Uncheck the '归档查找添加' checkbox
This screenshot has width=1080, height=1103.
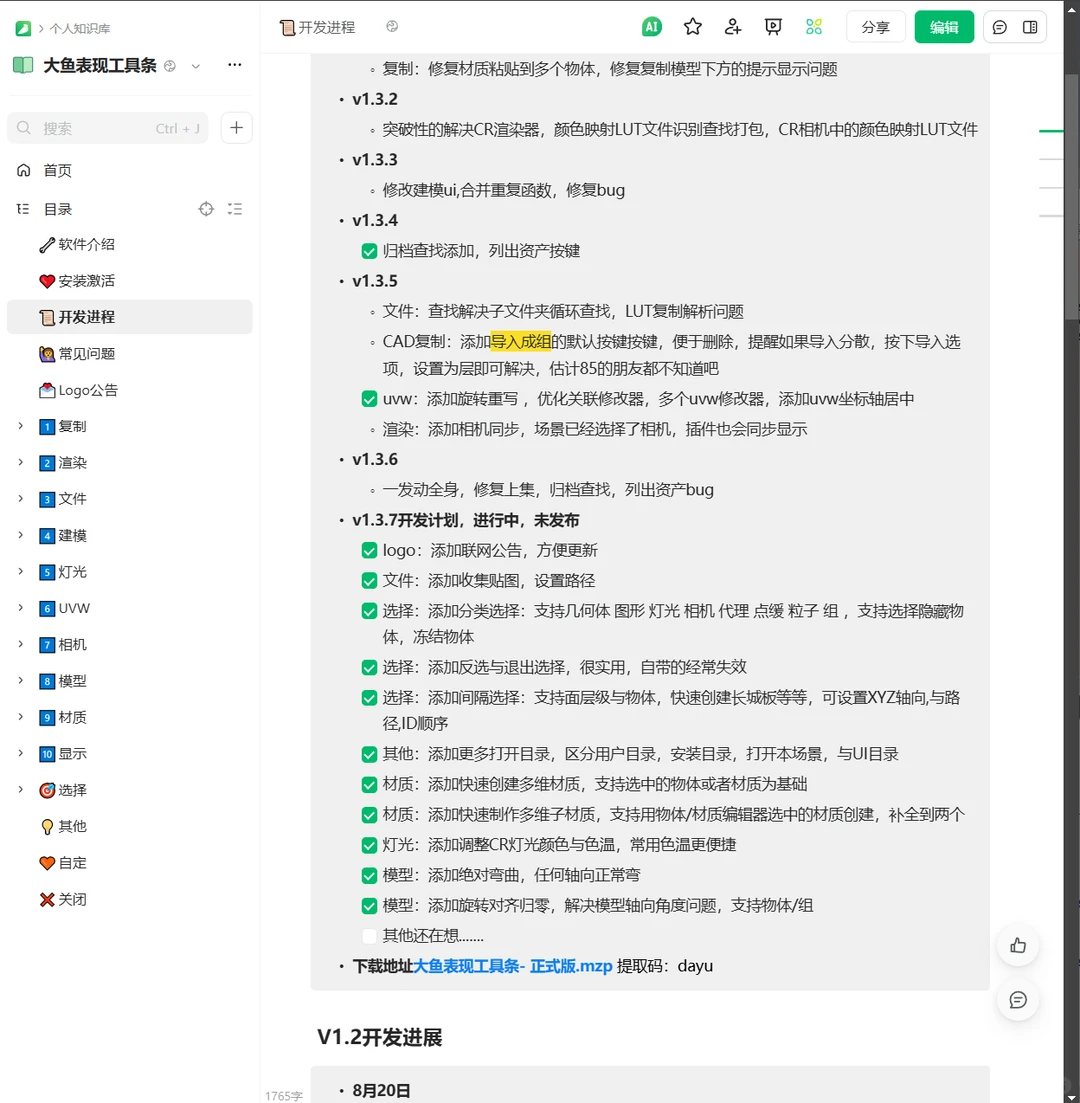point(369,250)
